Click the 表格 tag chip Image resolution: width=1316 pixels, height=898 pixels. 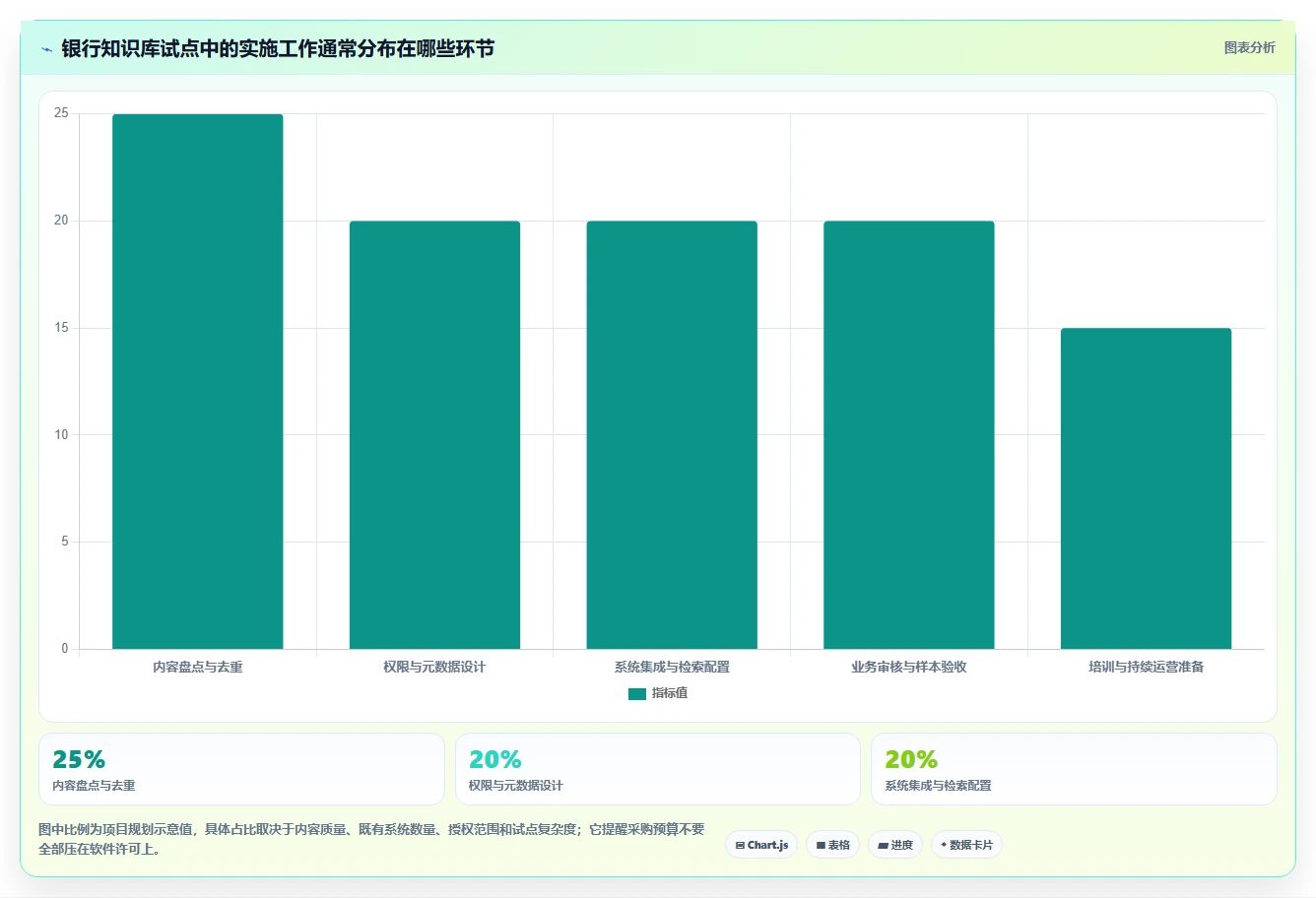point(832,845)
